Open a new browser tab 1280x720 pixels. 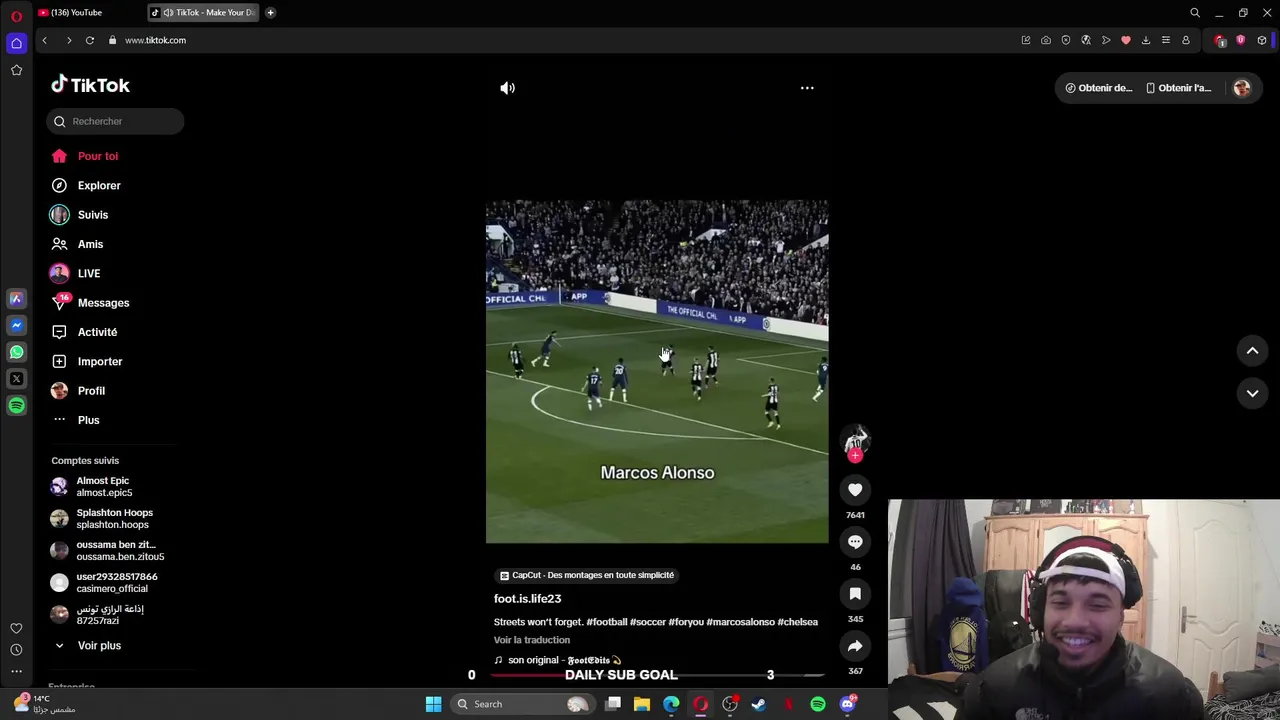tap(270, 12)
